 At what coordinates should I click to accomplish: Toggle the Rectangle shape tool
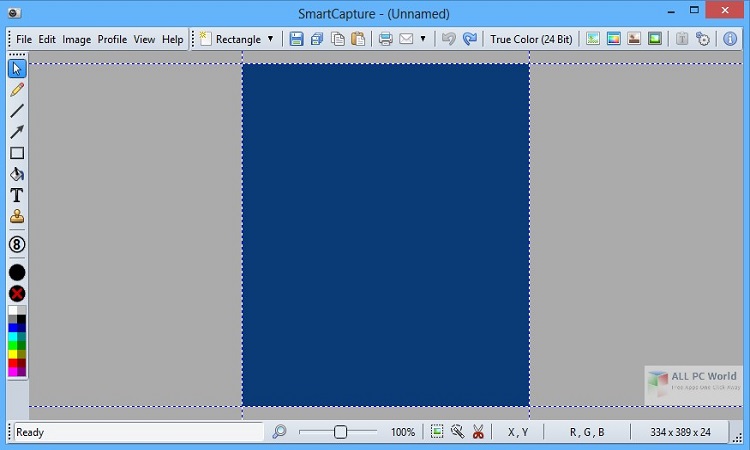(x=17, y=153)
